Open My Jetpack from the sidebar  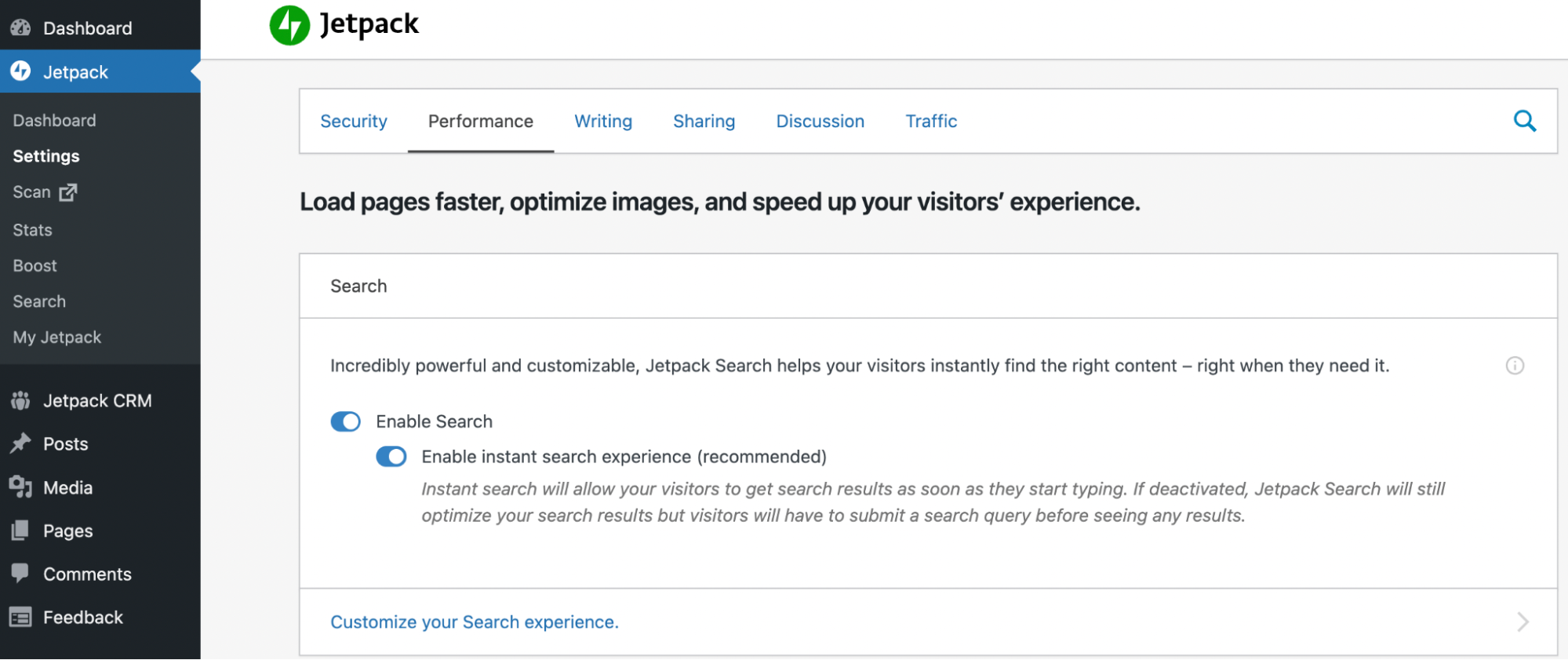56,337
